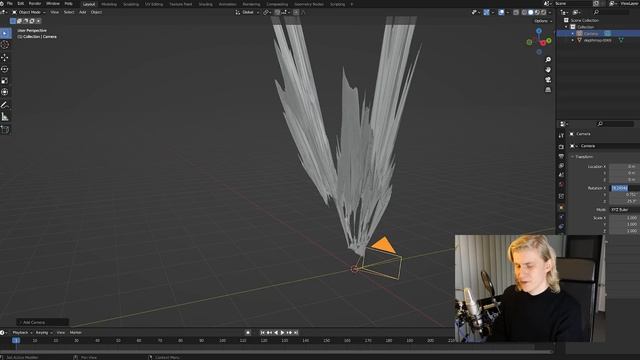
Task: Select the Camera row in outliner
Action: [598, 33]
